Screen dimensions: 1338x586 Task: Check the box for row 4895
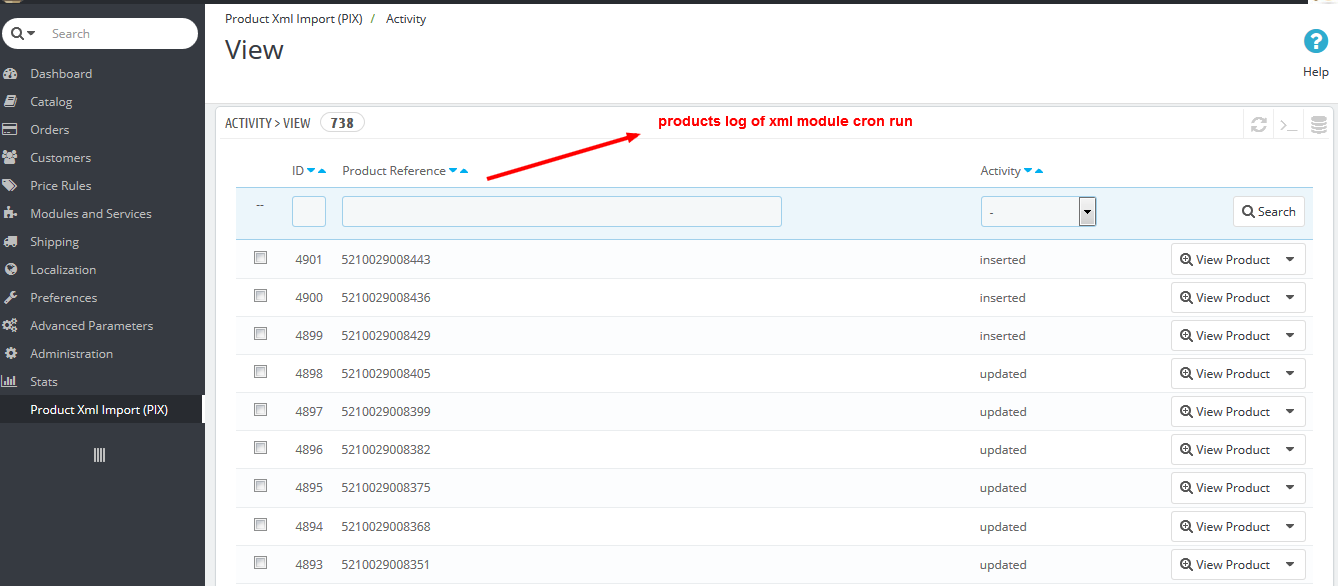point(261,486)
